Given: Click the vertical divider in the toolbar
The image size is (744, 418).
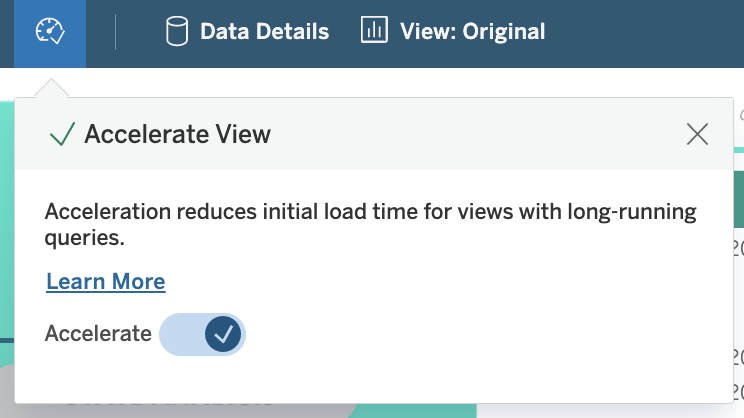Looking at the screenshot, I should click(116, 32).
